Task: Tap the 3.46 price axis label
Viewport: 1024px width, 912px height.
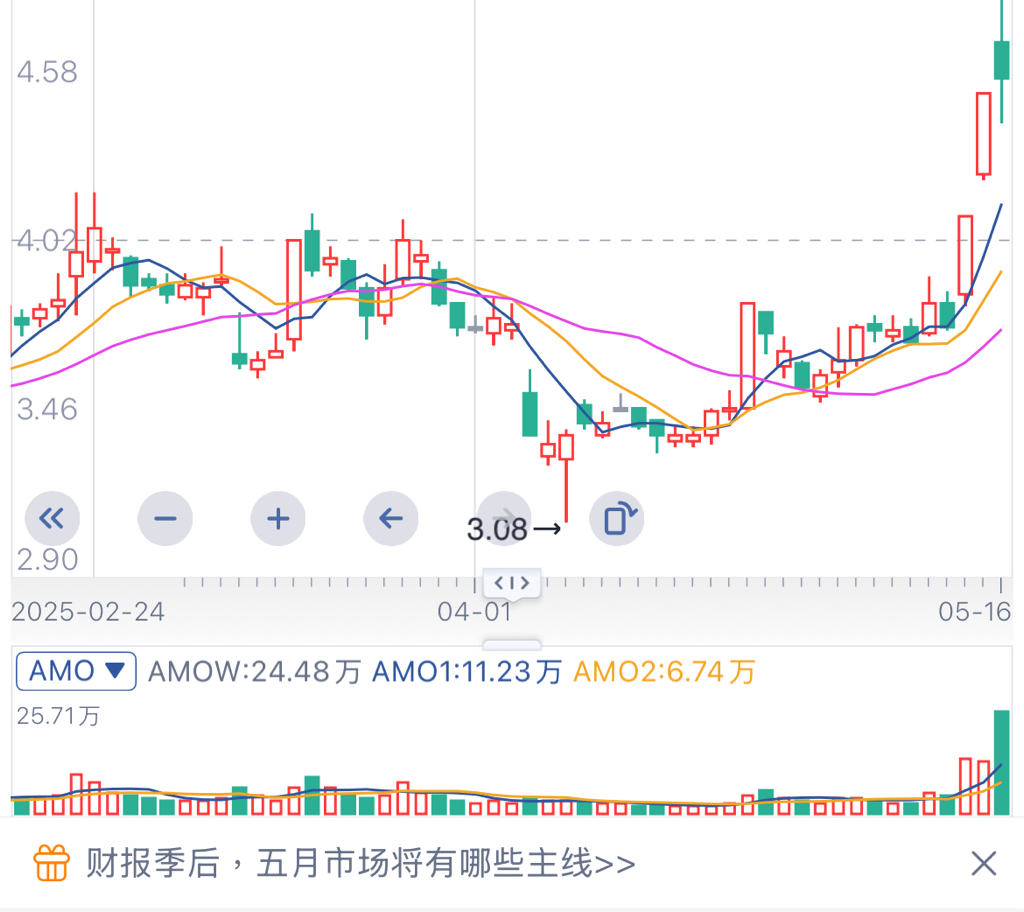Action: [47, 410]
